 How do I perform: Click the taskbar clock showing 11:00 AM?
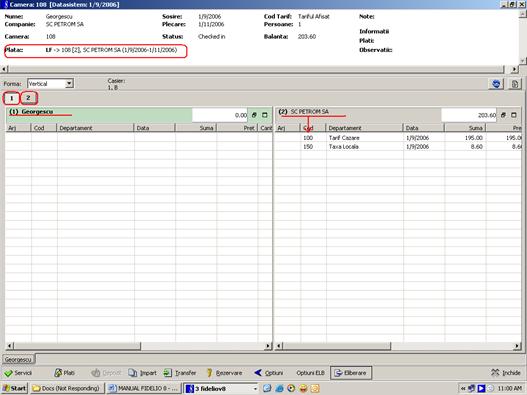(509, 389)
